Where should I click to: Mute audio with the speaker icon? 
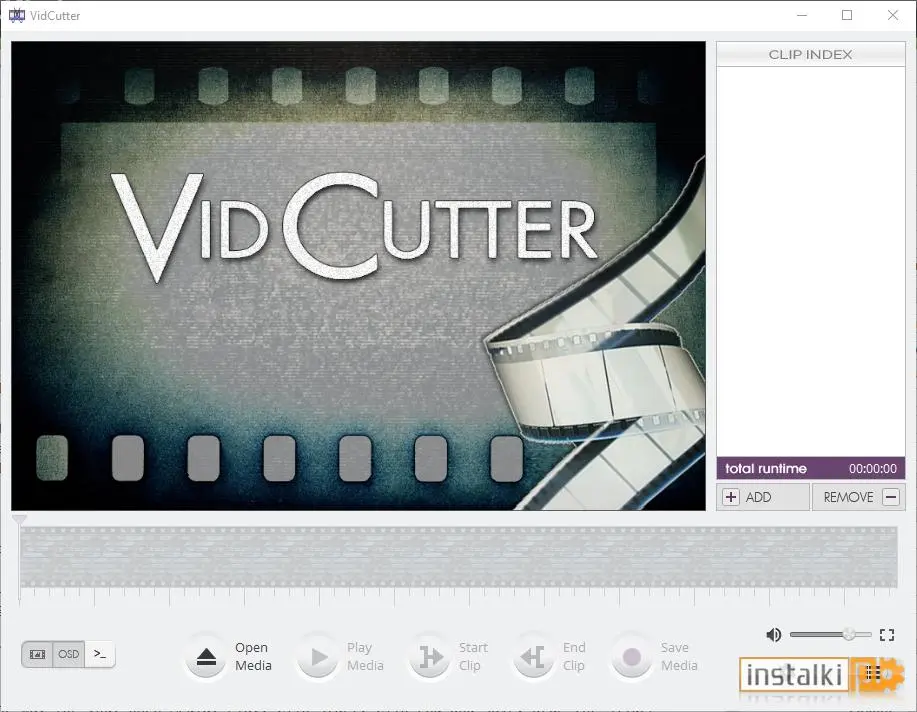click(774, 635)
